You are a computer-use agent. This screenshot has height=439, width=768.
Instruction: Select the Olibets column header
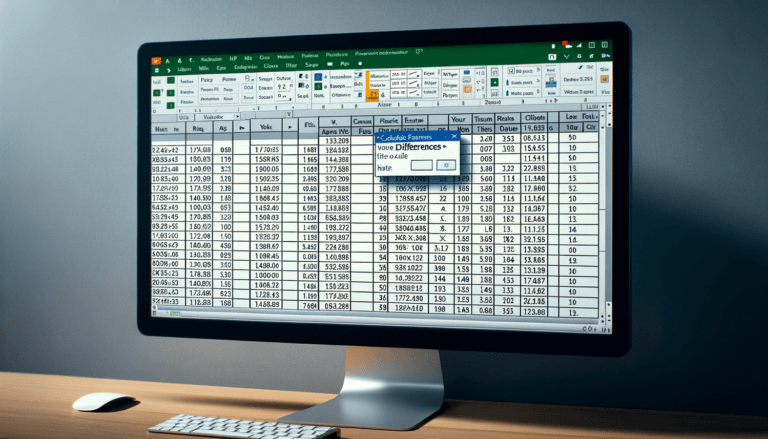(x=534, y=118)
